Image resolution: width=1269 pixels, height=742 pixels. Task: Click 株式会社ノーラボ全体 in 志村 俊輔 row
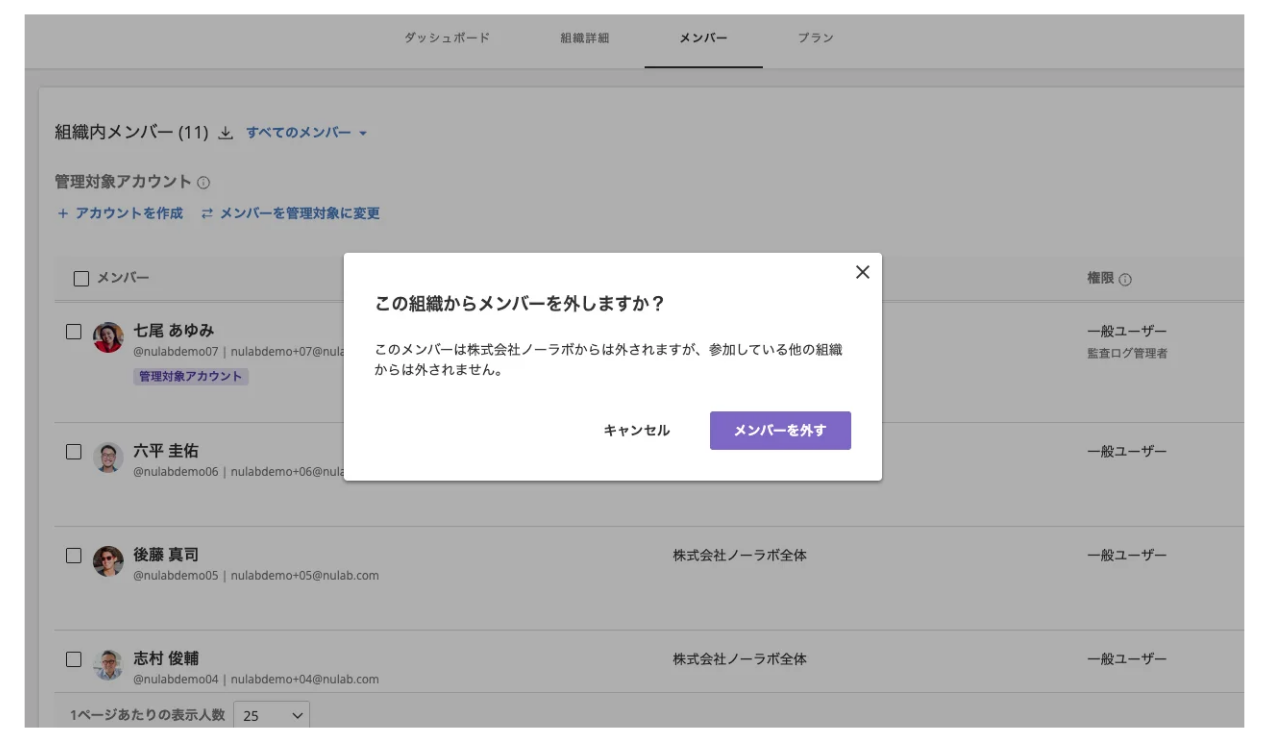tap(740, 659)
